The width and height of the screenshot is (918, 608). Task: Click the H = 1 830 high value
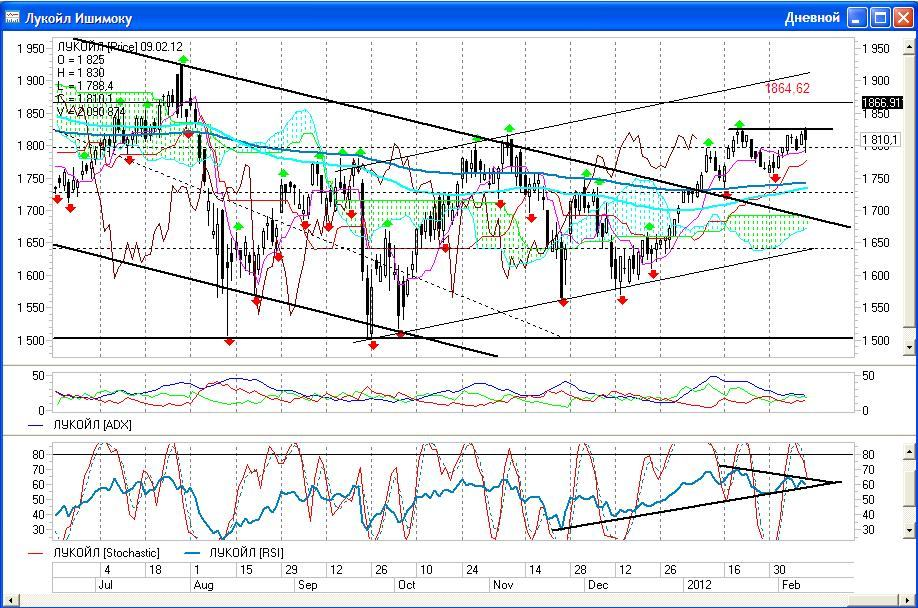pos(81,73)
